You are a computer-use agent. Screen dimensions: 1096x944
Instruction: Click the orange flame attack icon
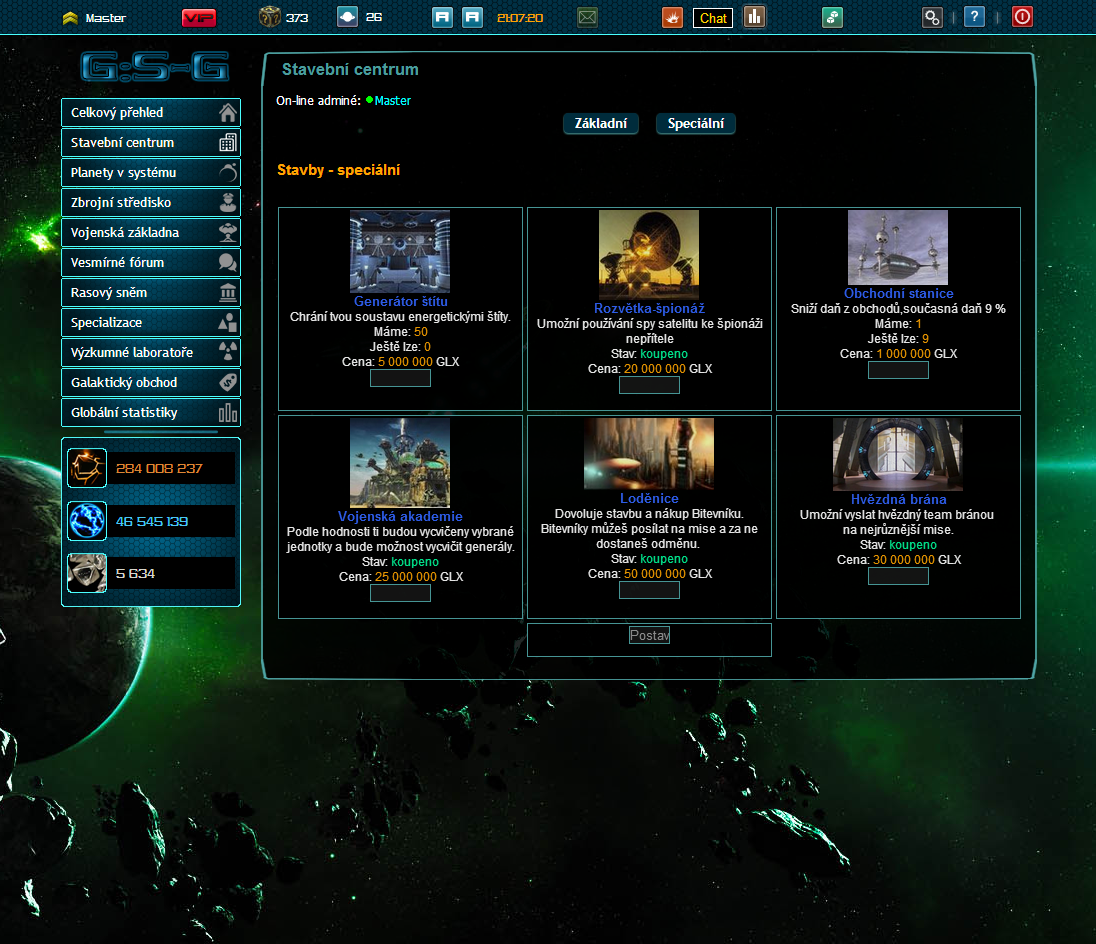[x=672, y=17]
